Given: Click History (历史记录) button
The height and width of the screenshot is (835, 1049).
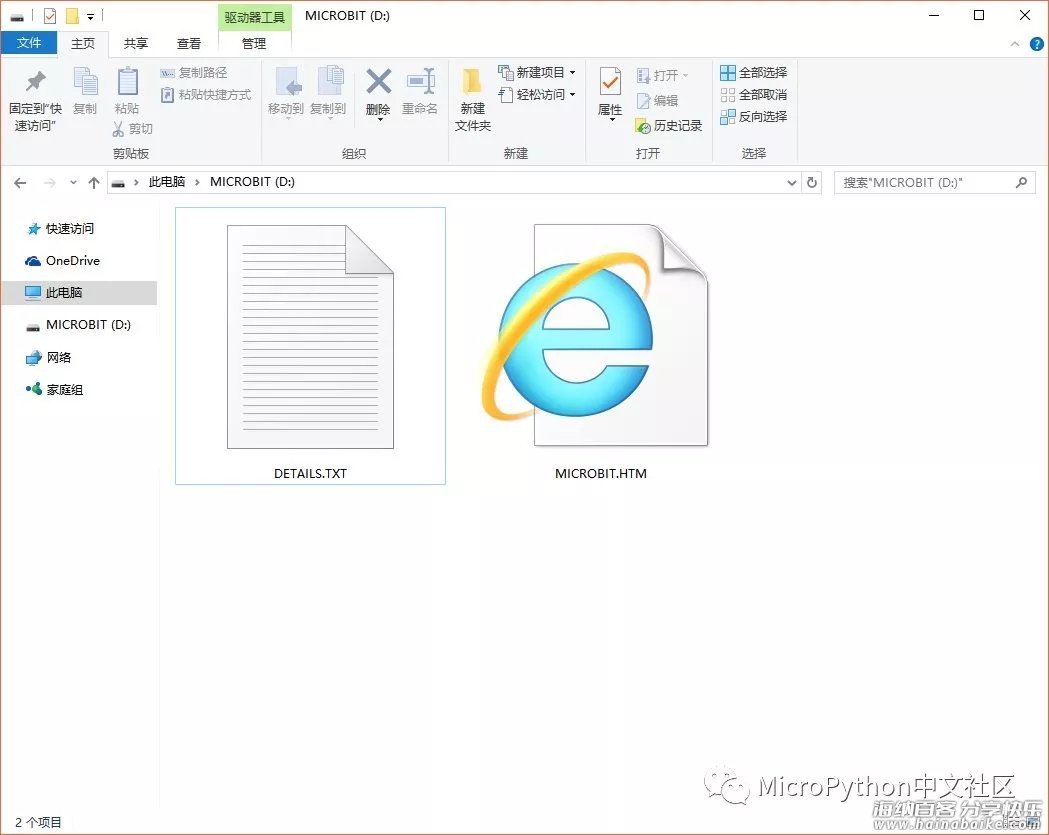Looking at the screenshot, I should tap(668, 126).
